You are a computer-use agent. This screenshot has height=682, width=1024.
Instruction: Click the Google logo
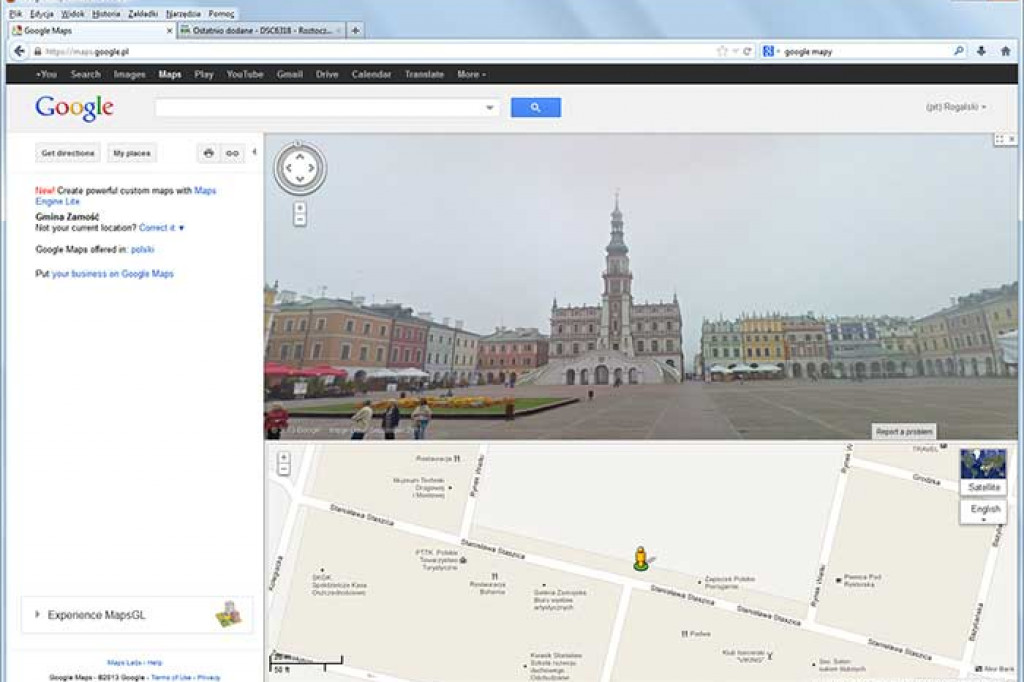pyautogui.click(x=74, y=108)
